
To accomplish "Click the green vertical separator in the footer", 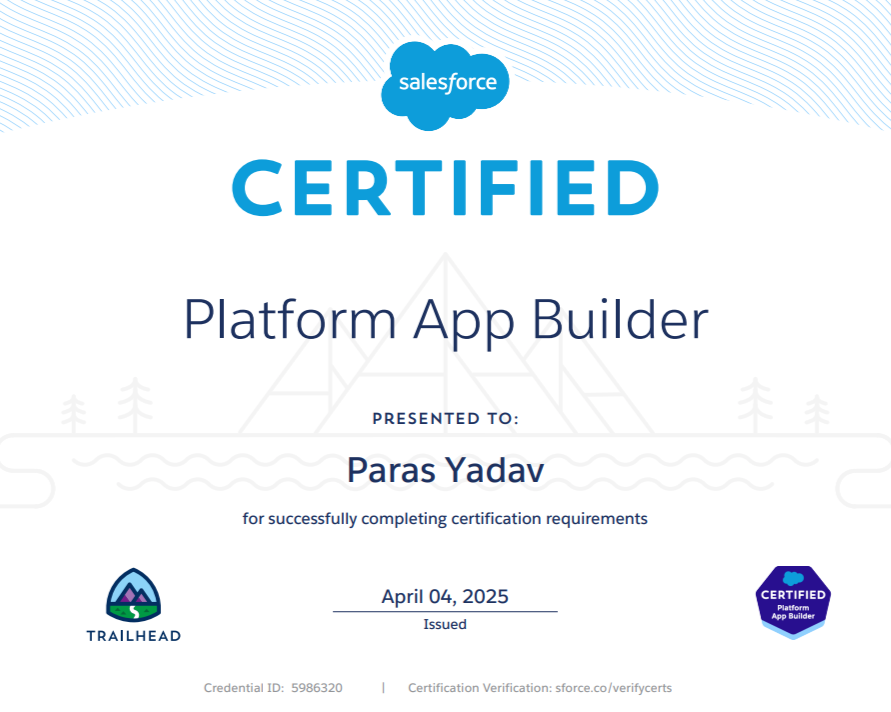I will [x=383, y=688].
